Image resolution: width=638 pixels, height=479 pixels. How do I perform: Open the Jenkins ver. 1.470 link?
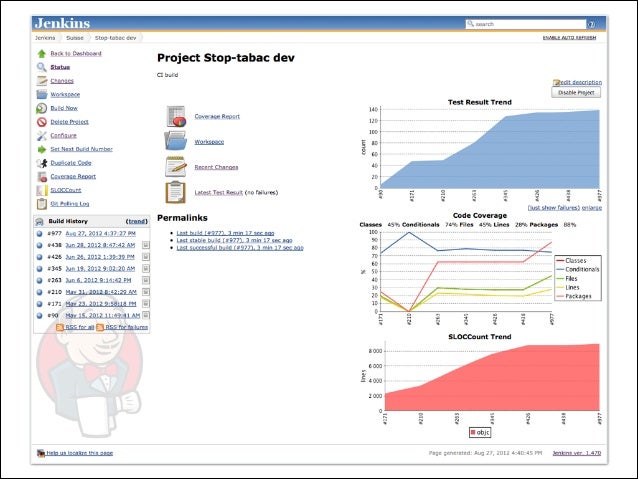[577, 453]
